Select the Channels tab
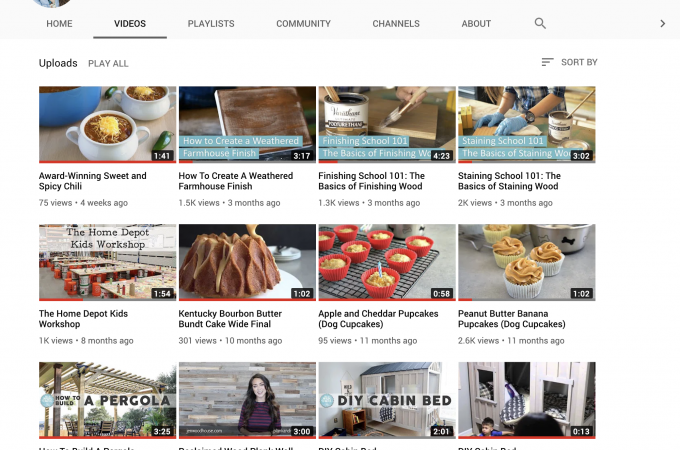 [x=396, y=23]
